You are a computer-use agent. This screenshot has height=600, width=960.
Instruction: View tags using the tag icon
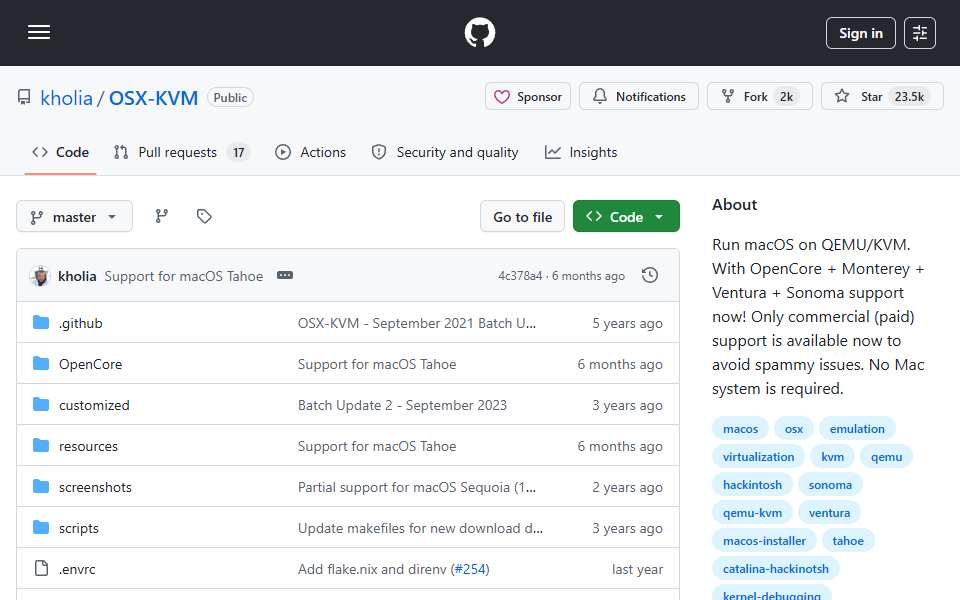click(204, 216)
